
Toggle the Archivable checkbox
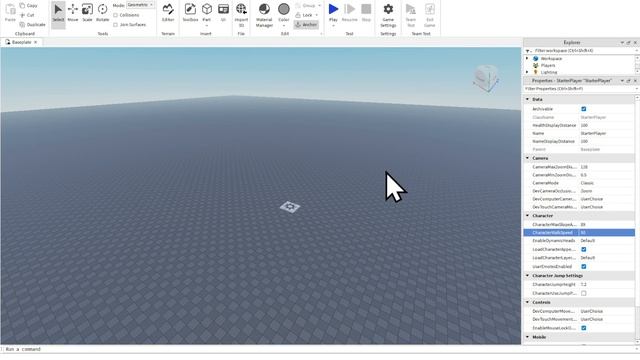(x=584, y=109)
